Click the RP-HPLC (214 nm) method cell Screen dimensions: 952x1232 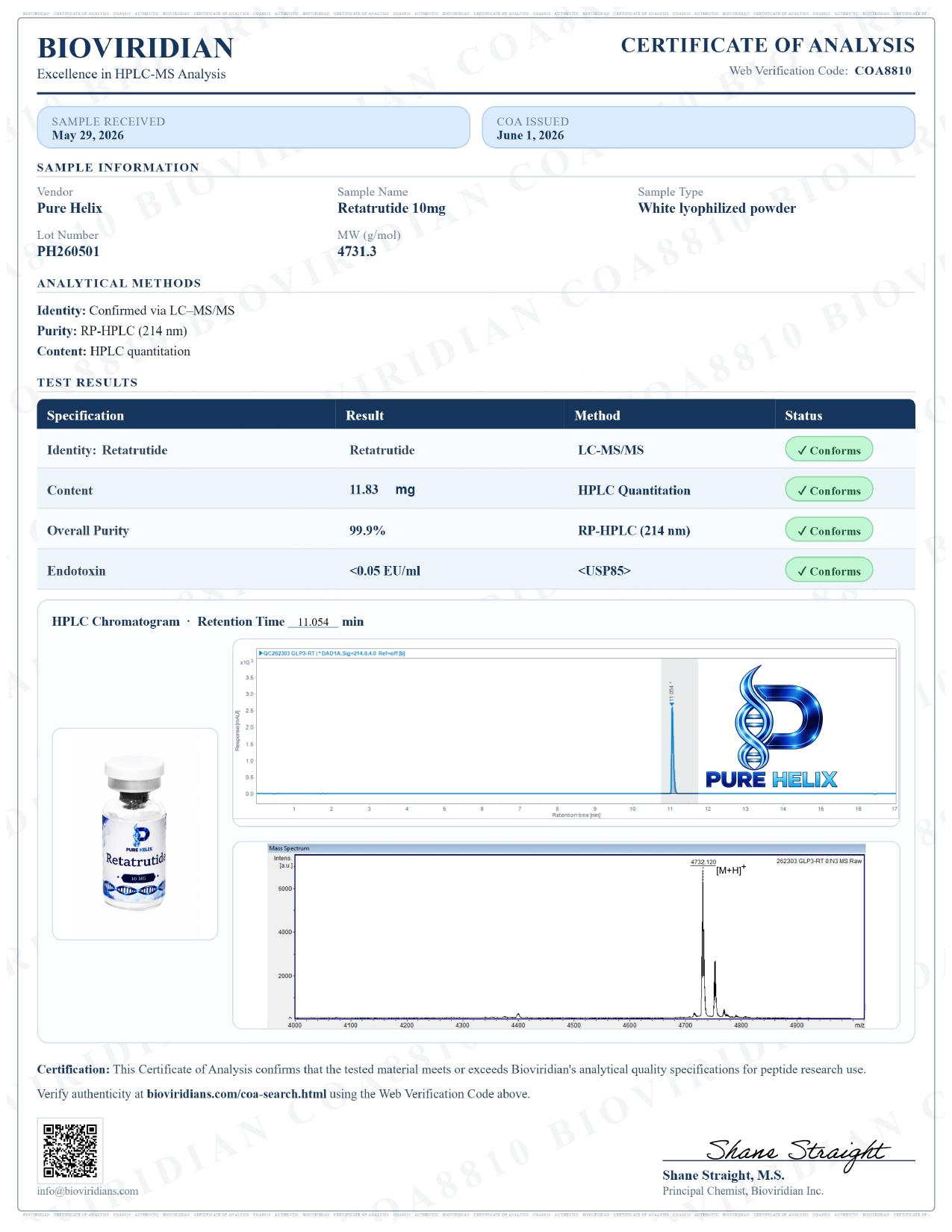click(x=634, y=531)
